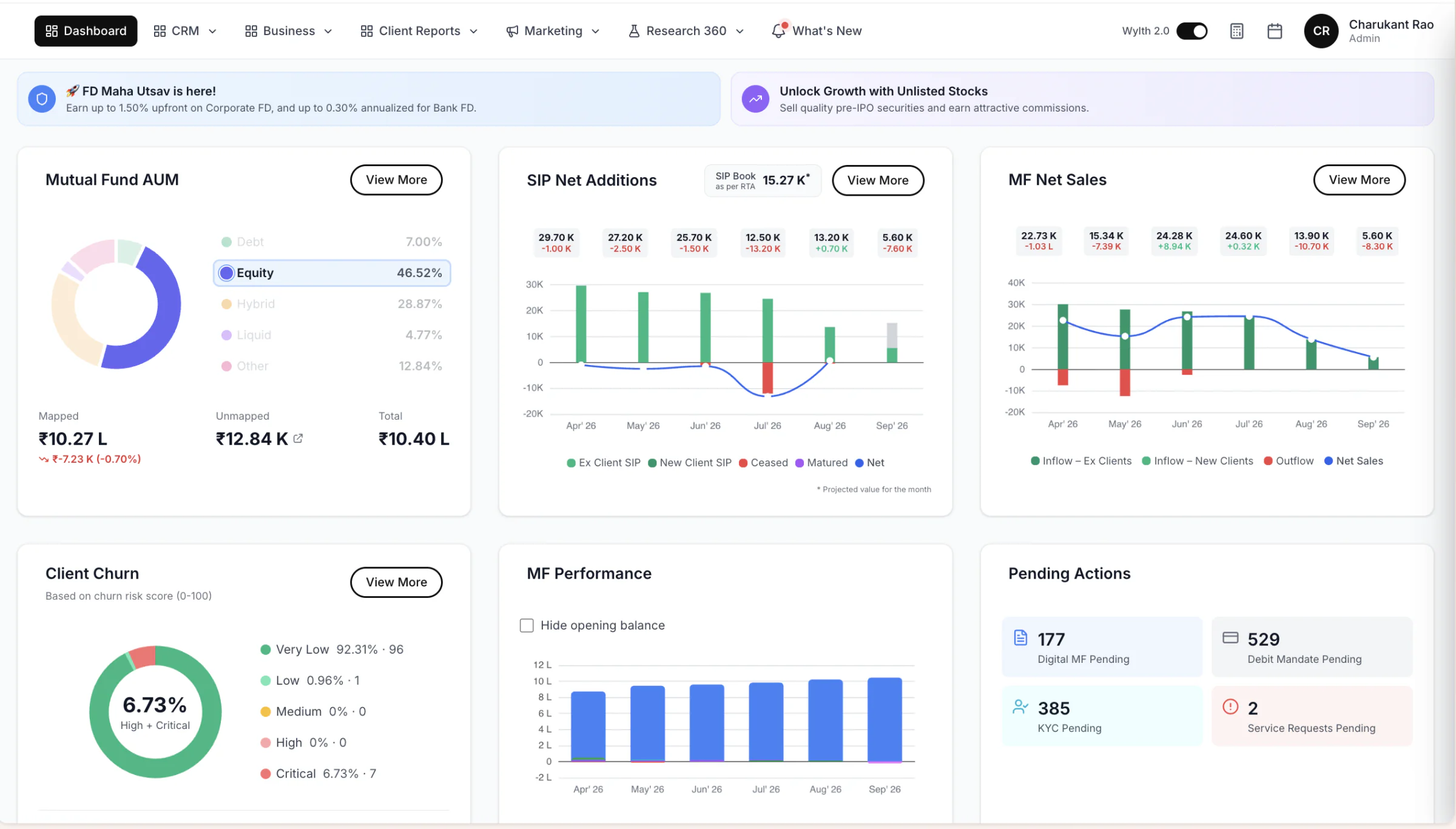Open the Unmapped AUM external link icon

(298, 438)
